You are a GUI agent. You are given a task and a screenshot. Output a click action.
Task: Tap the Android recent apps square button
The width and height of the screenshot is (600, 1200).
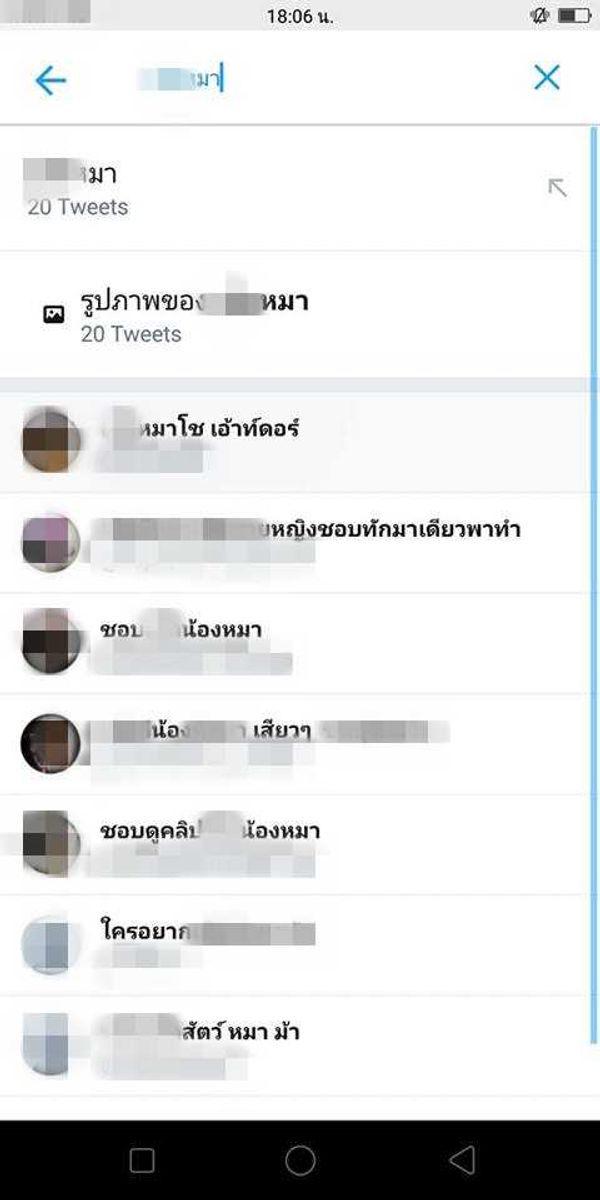click(x=142, y=1160)
